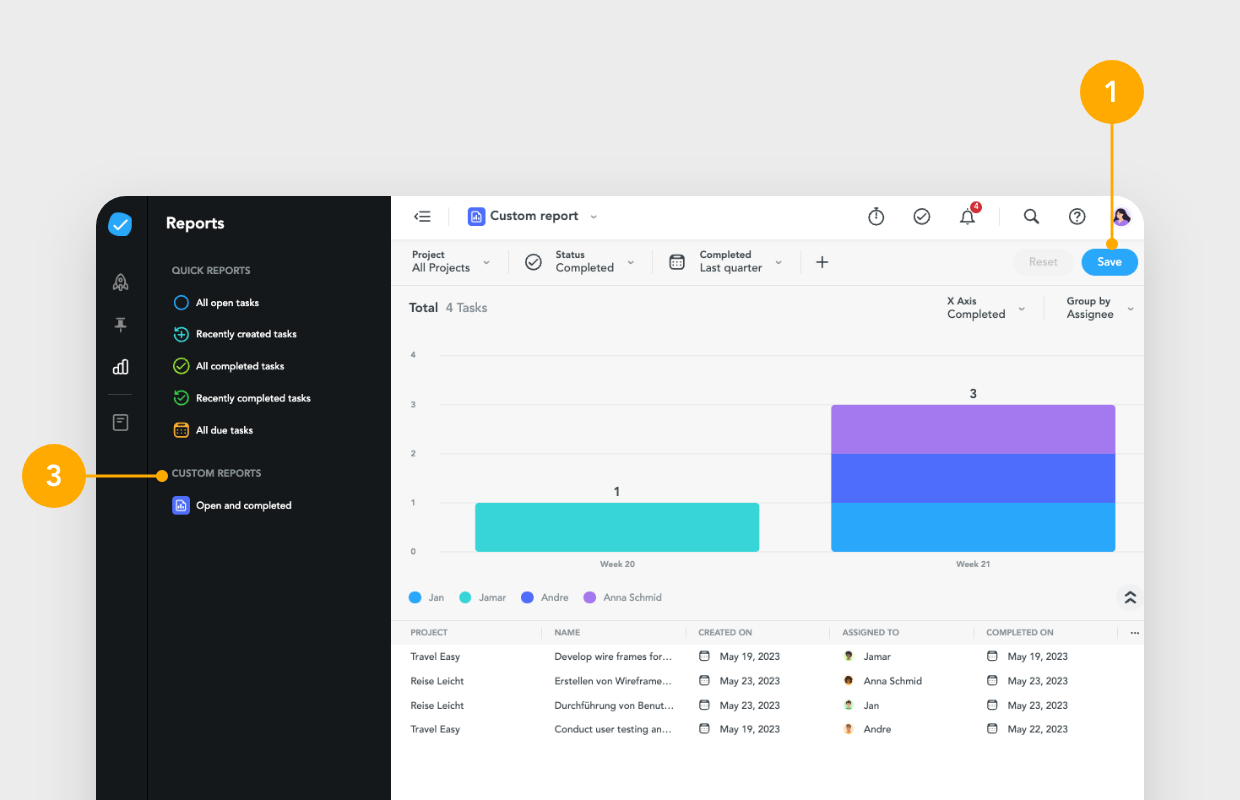The height and width of the screenshot is (800, 1240).
Task: Click the Reports sidebar heading
Action: pyautogui.click(x=195, y=224)
